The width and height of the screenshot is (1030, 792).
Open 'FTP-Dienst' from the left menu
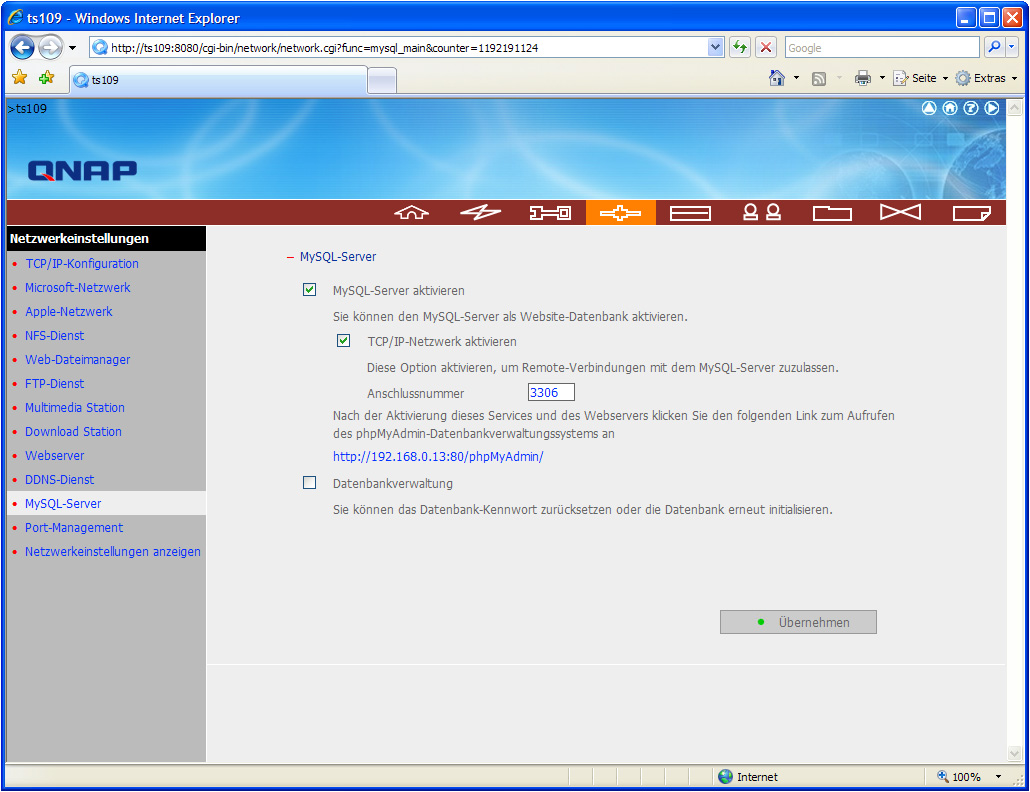[55, 383]
